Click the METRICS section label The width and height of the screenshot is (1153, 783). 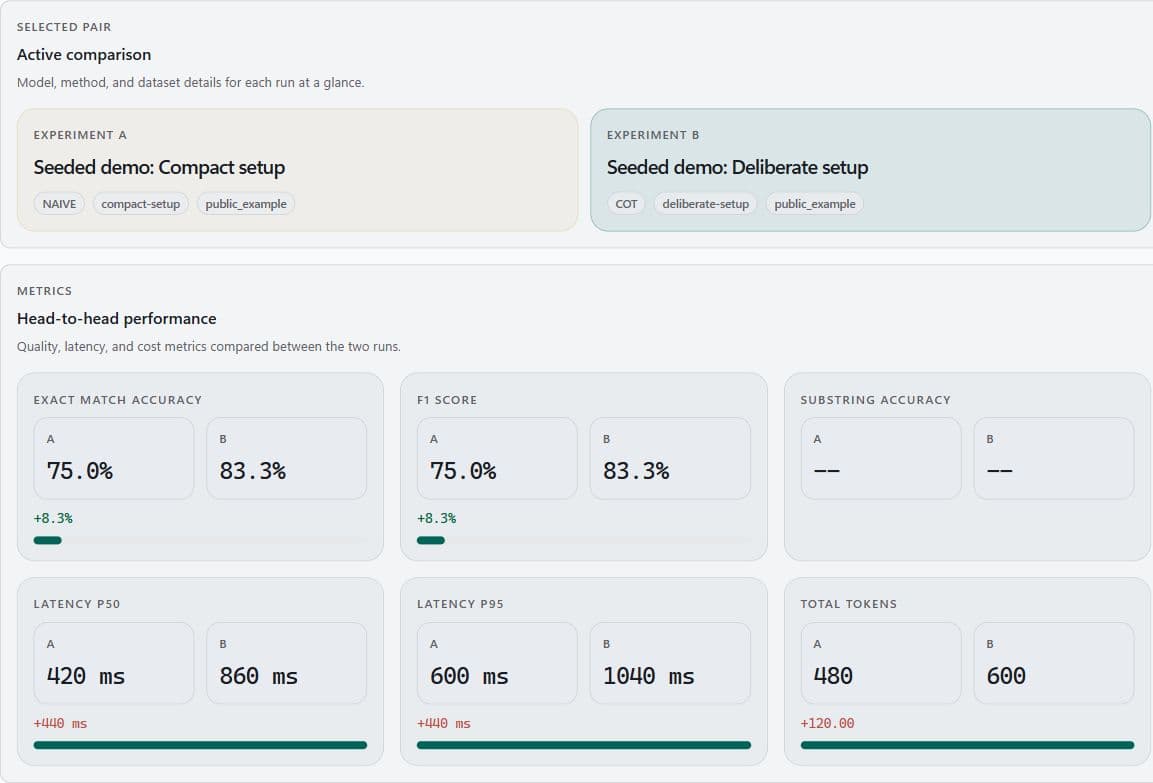coord(45,291)
